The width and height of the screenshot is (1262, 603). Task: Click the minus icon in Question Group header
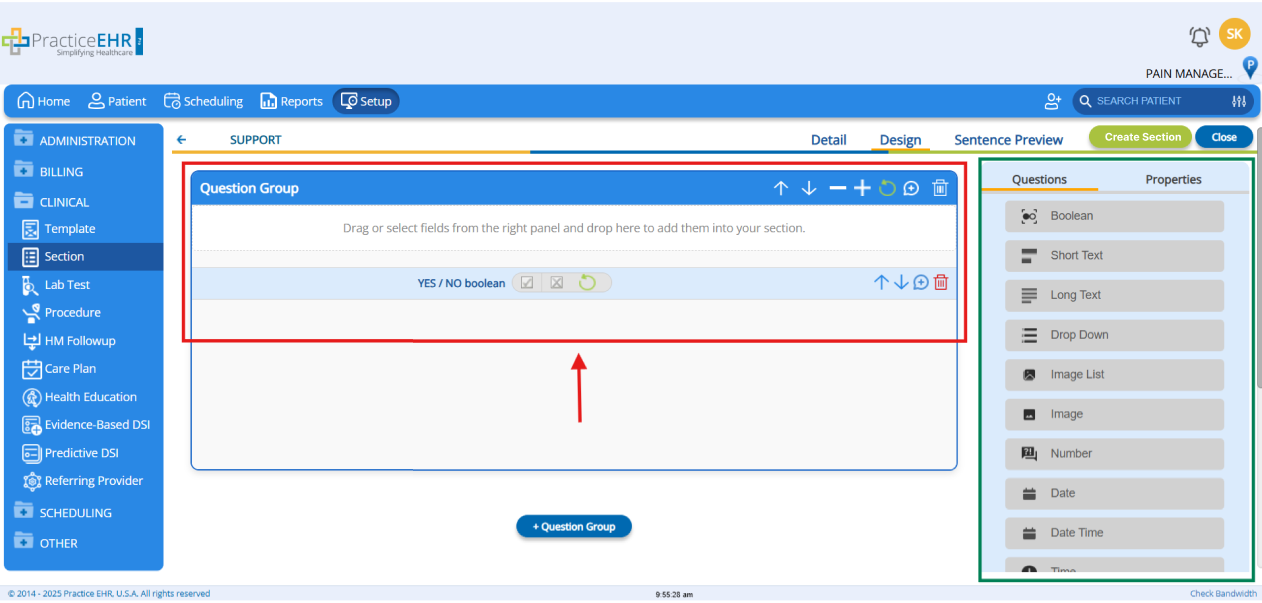[x=837, y=188]
